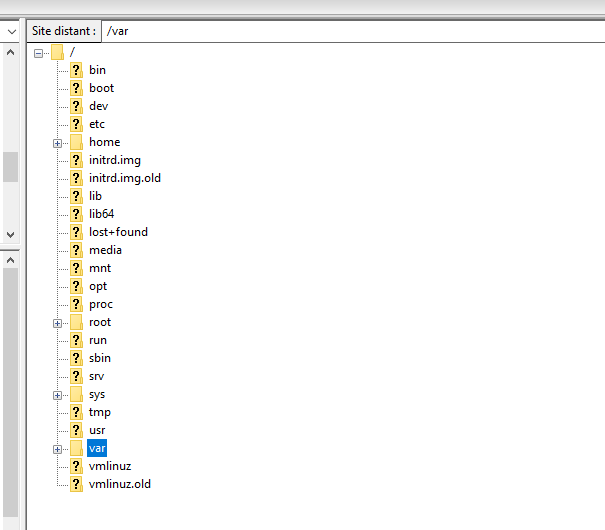Click the down arrow of the left scrollbar
605x530 pixels.
10,234
